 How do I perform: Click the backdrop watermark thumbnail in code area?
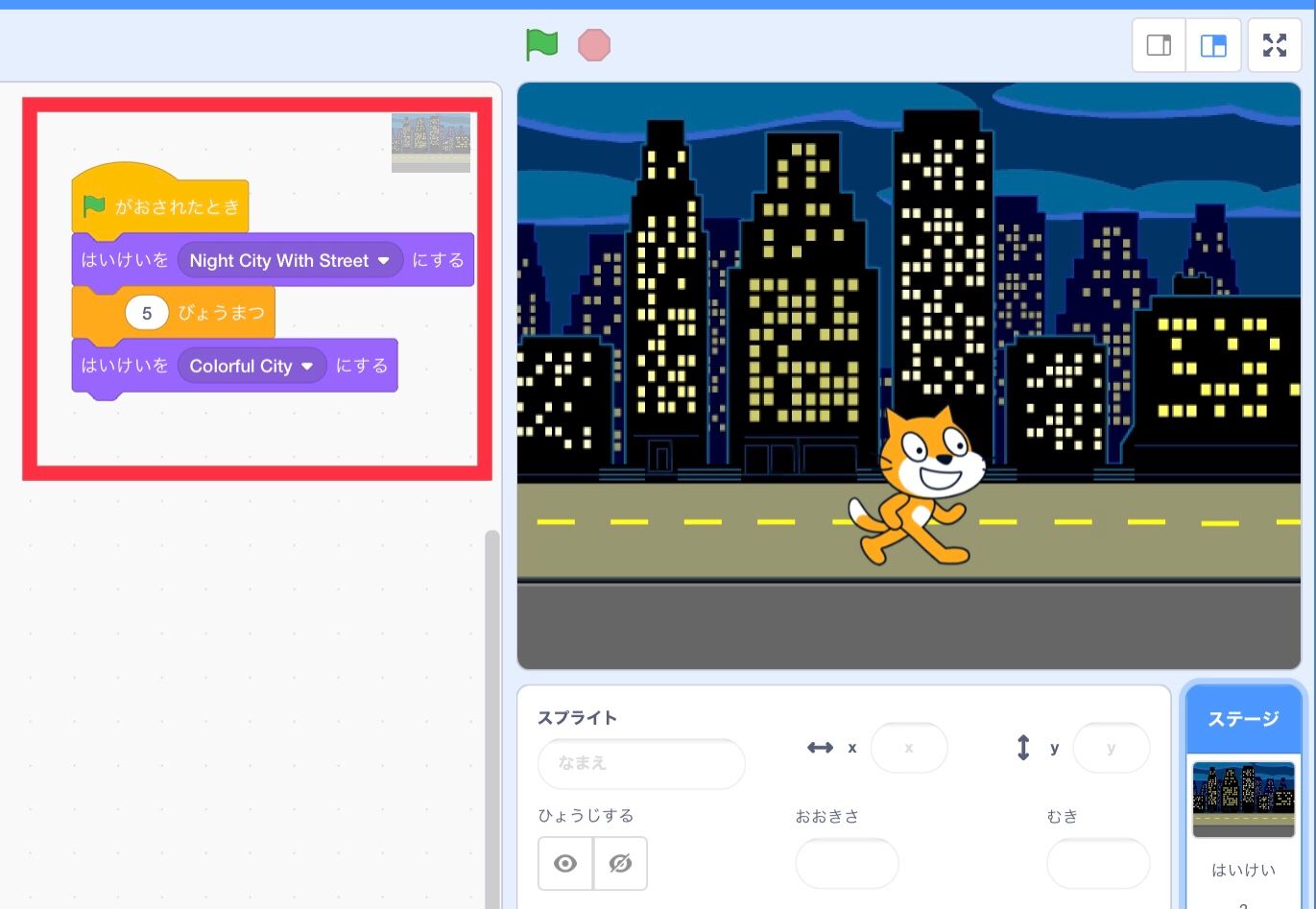point(431,143)
